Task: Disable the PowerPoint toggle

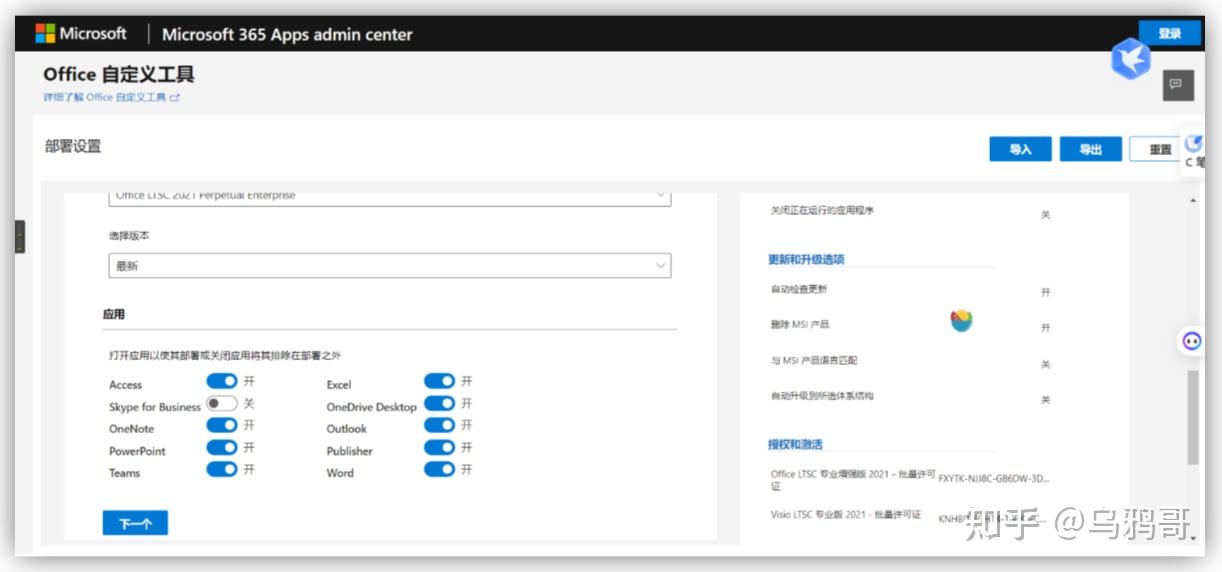Action: coord(222,447)
